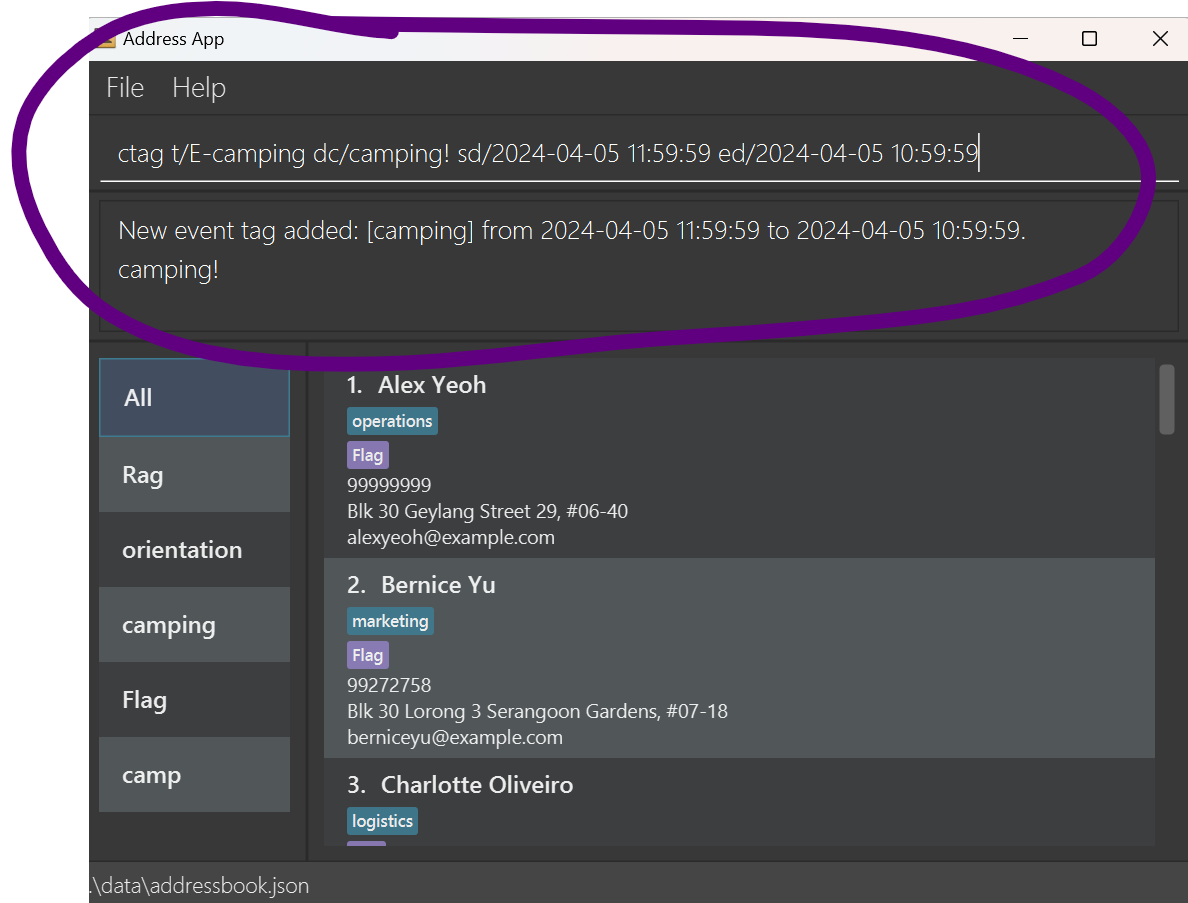Select the Rag tag filter

tap(195, 475)
